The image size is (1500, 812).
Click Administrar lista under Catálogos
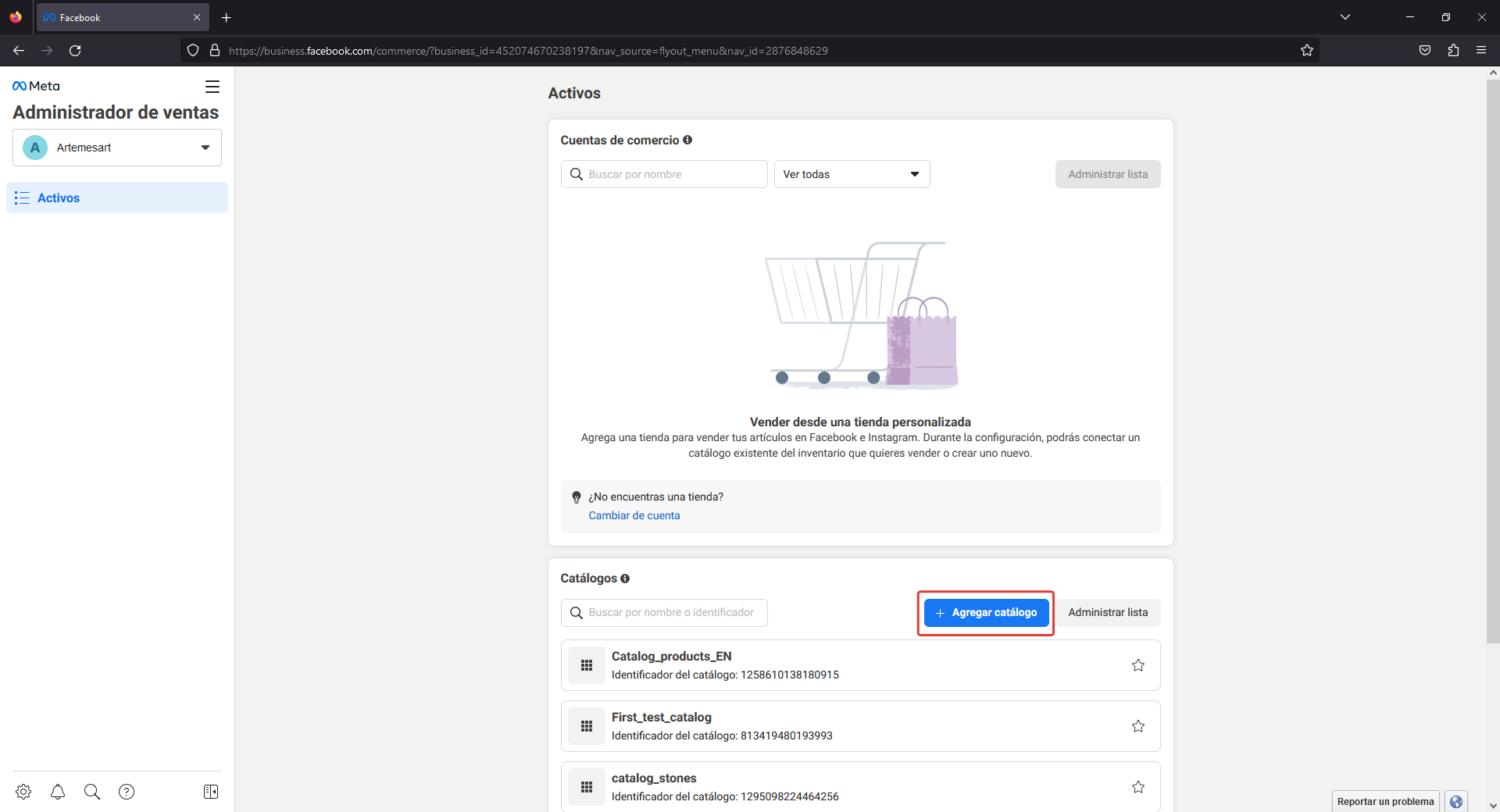click(x=1108, y=613)
